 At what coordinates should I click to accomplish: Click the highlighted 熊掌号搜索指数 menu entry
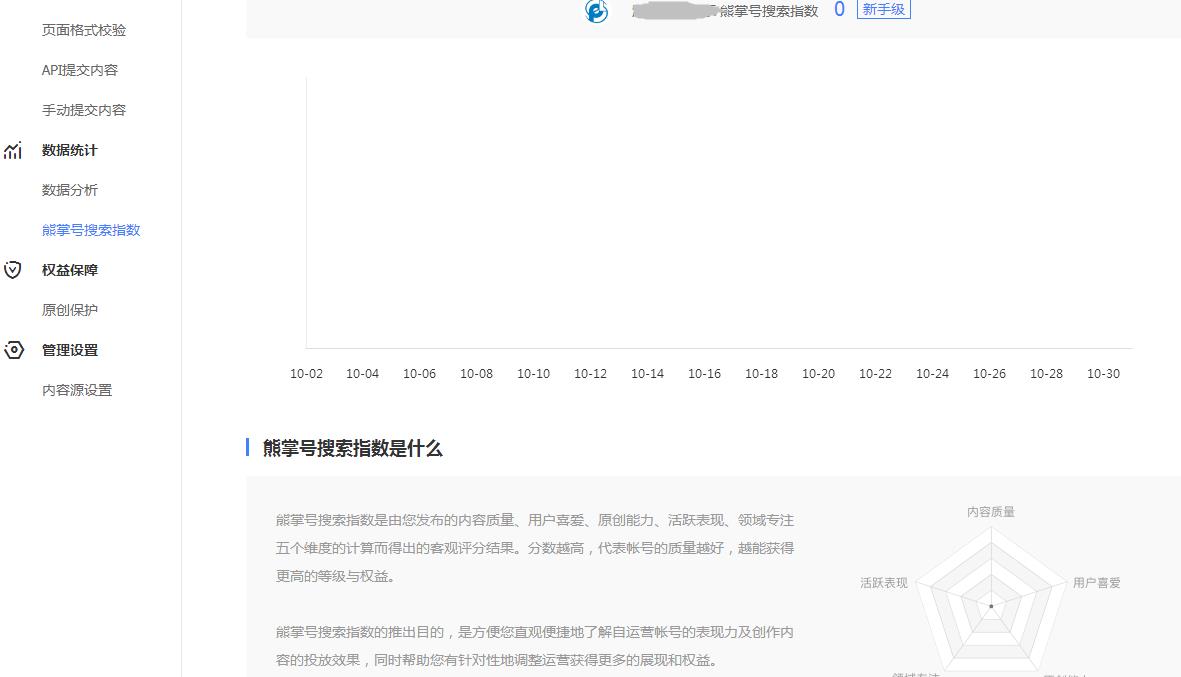90,230
